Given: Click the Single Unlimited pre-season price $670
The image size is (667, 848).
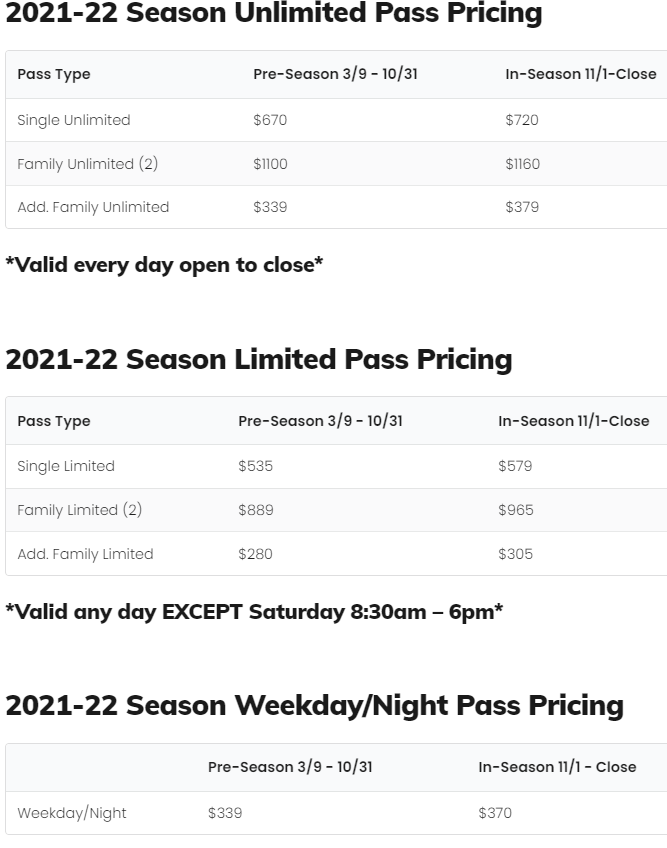Looking at the screenshot, I should pyautogui.click(x=270, y=120).
